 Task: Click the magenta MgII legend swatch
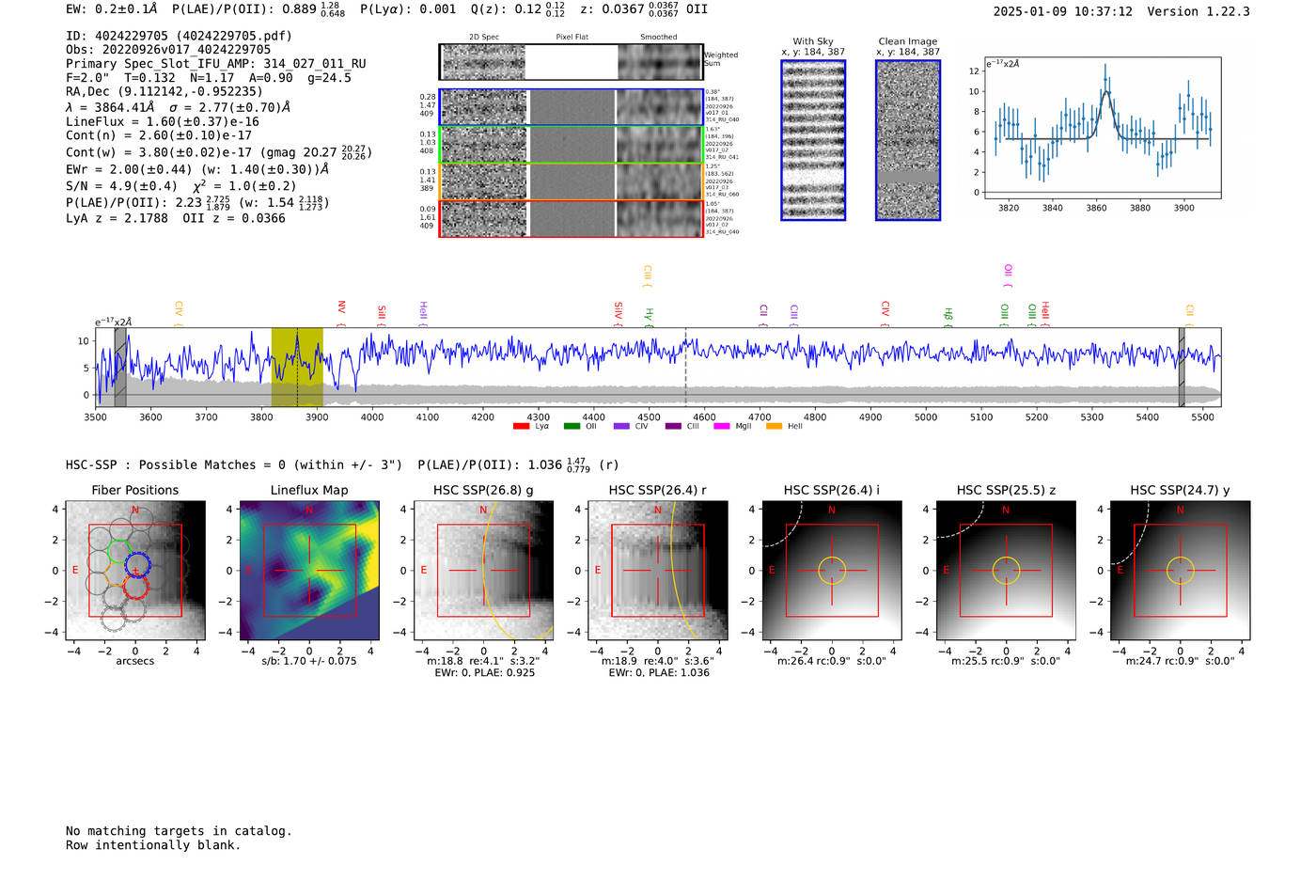tap(722, 427)
